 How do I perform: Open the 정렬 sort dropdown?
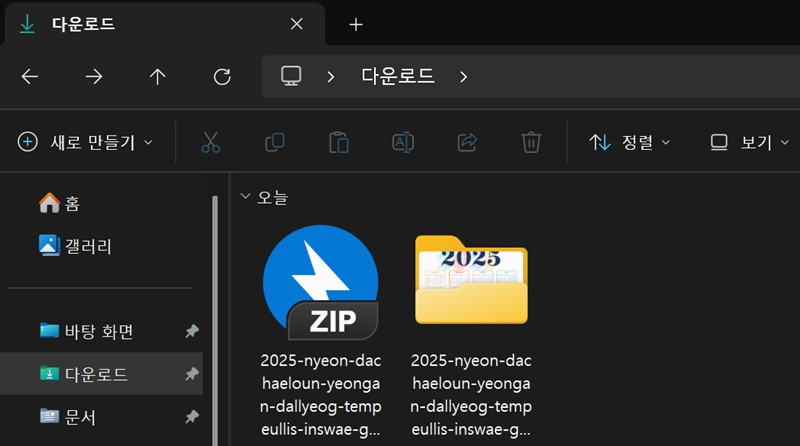(x=629, y=142)
